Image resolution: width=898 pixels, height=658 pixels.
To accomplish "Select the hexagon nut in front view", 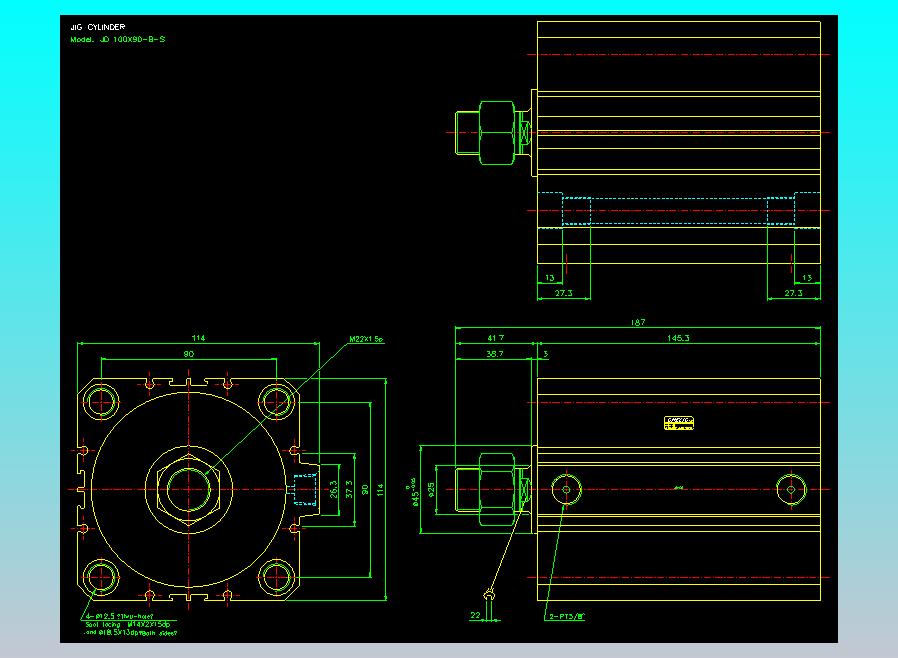I will (x=188, y=490).
